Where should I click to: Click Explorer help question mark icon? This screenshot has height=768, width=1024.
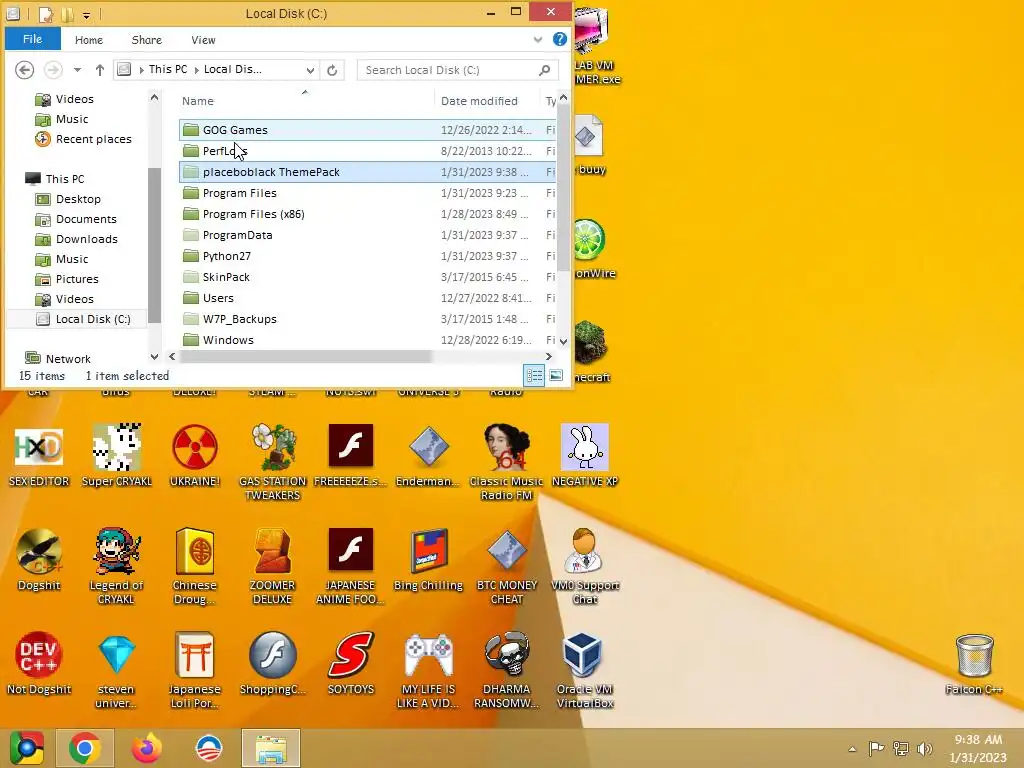click(560, 39)
